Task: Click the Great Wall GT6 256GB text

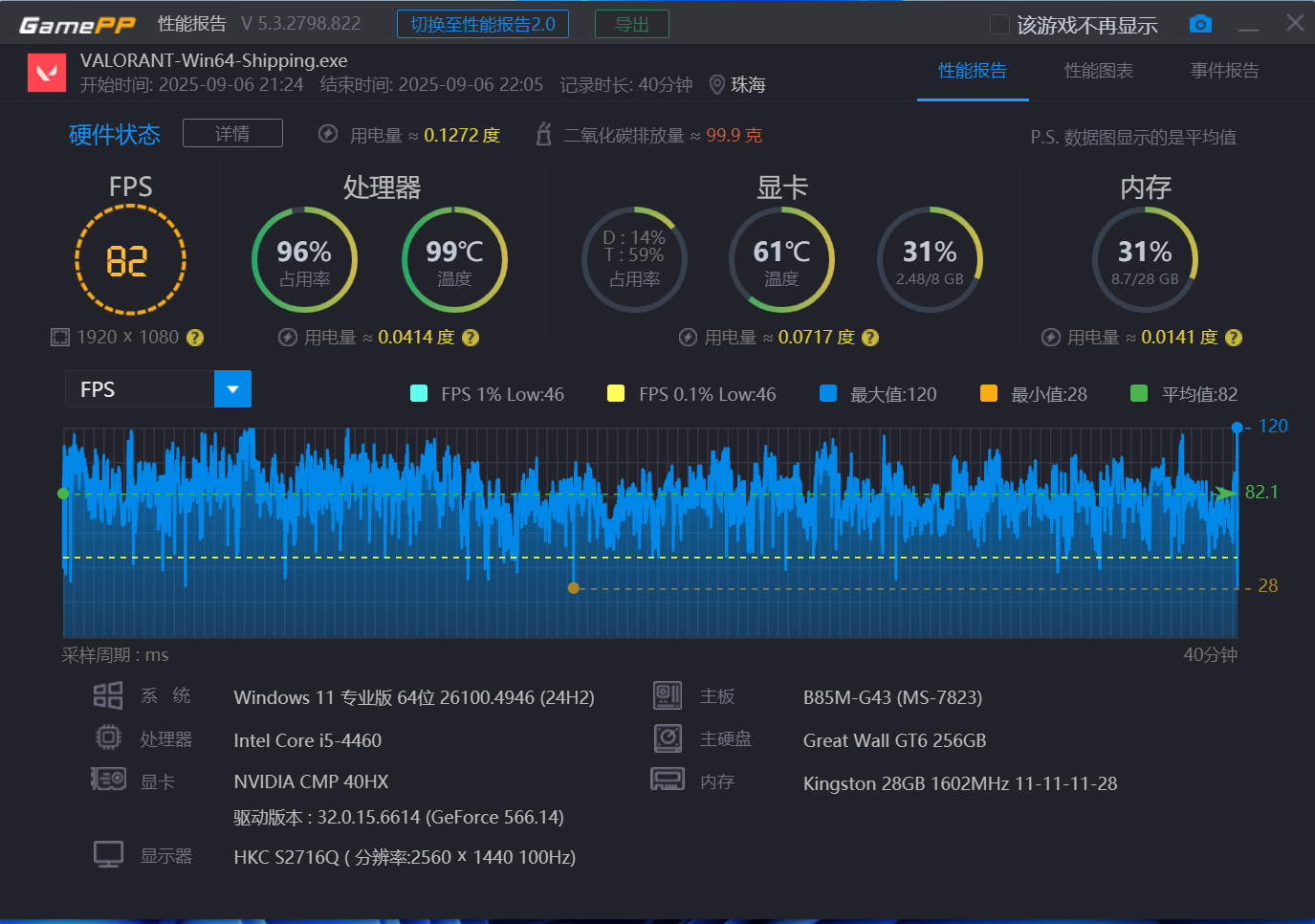Action: [895, 740]
